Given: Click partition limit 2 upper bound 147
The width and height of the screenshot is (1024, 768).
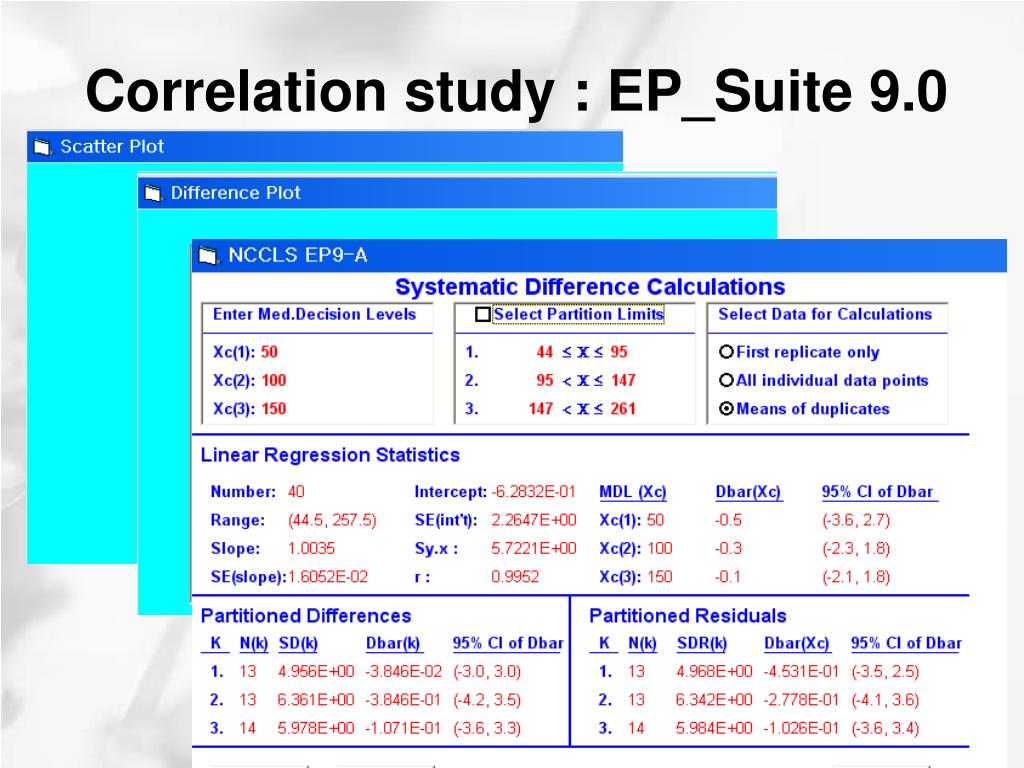Looking at the screenshot, I should pyautogui.click(x=624, y=380).
